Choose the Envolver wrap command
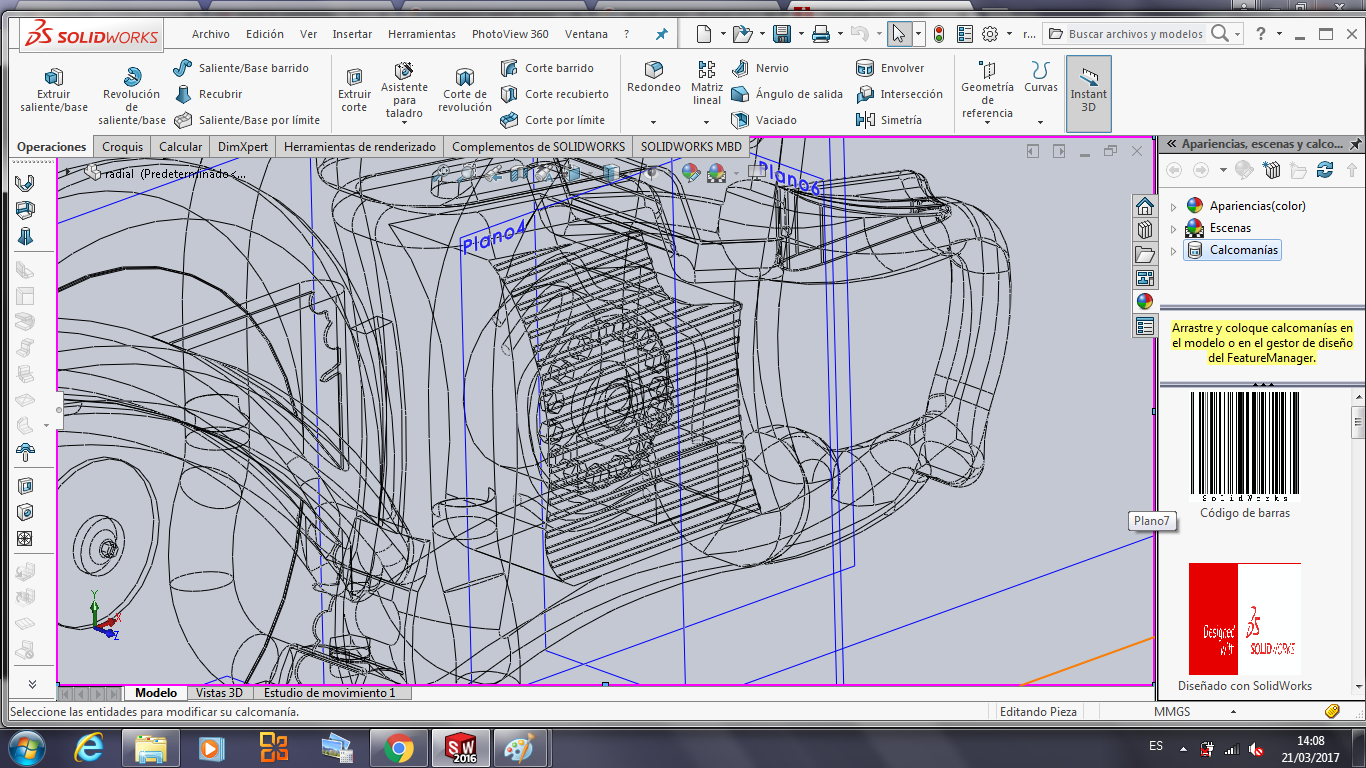The height and width of the screenshot is (768, 1366). point(890,68)
